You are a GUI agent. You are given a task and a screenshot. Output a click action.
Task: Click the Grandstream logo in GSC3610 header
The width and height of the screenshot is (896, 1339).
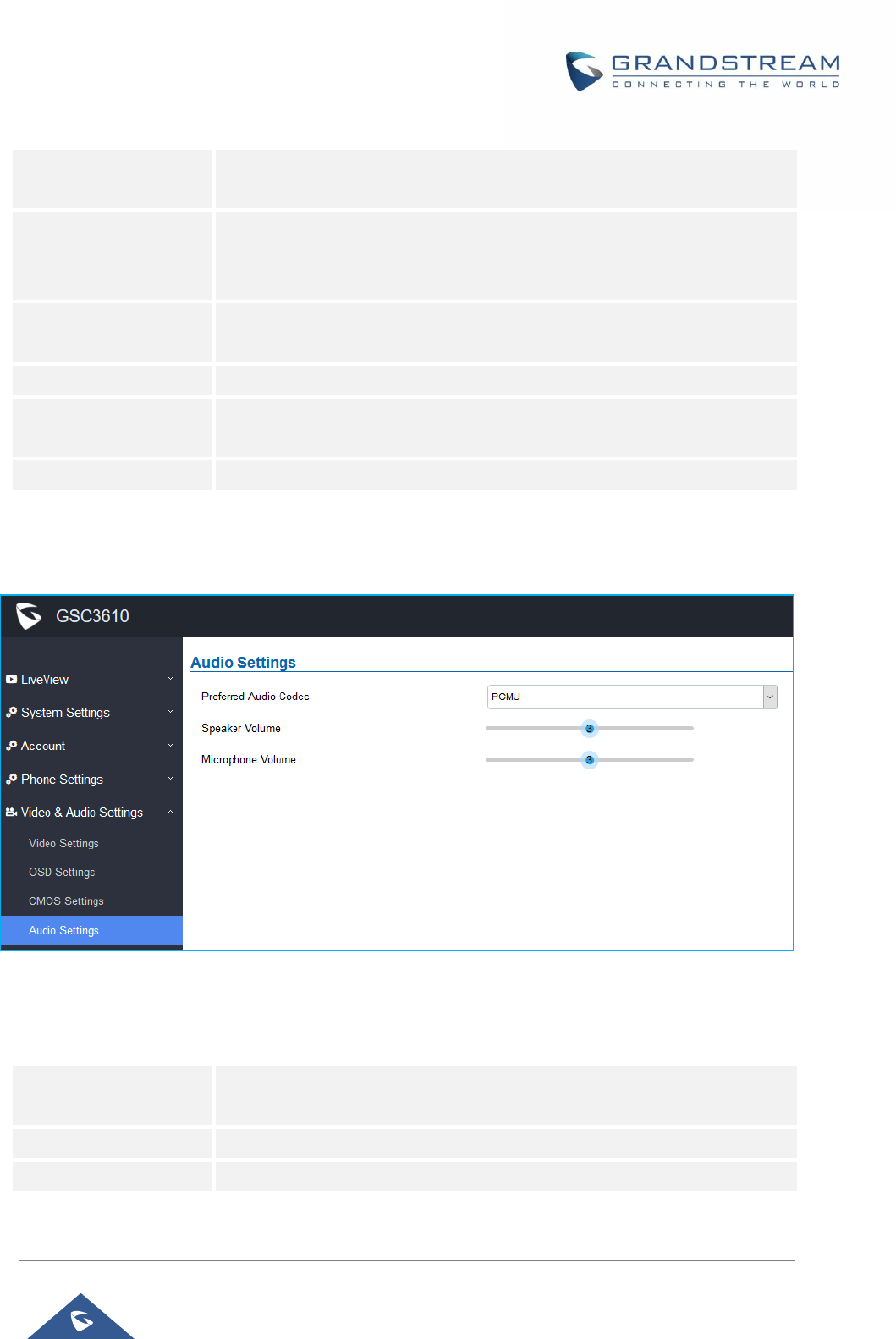tap(29, 616)
